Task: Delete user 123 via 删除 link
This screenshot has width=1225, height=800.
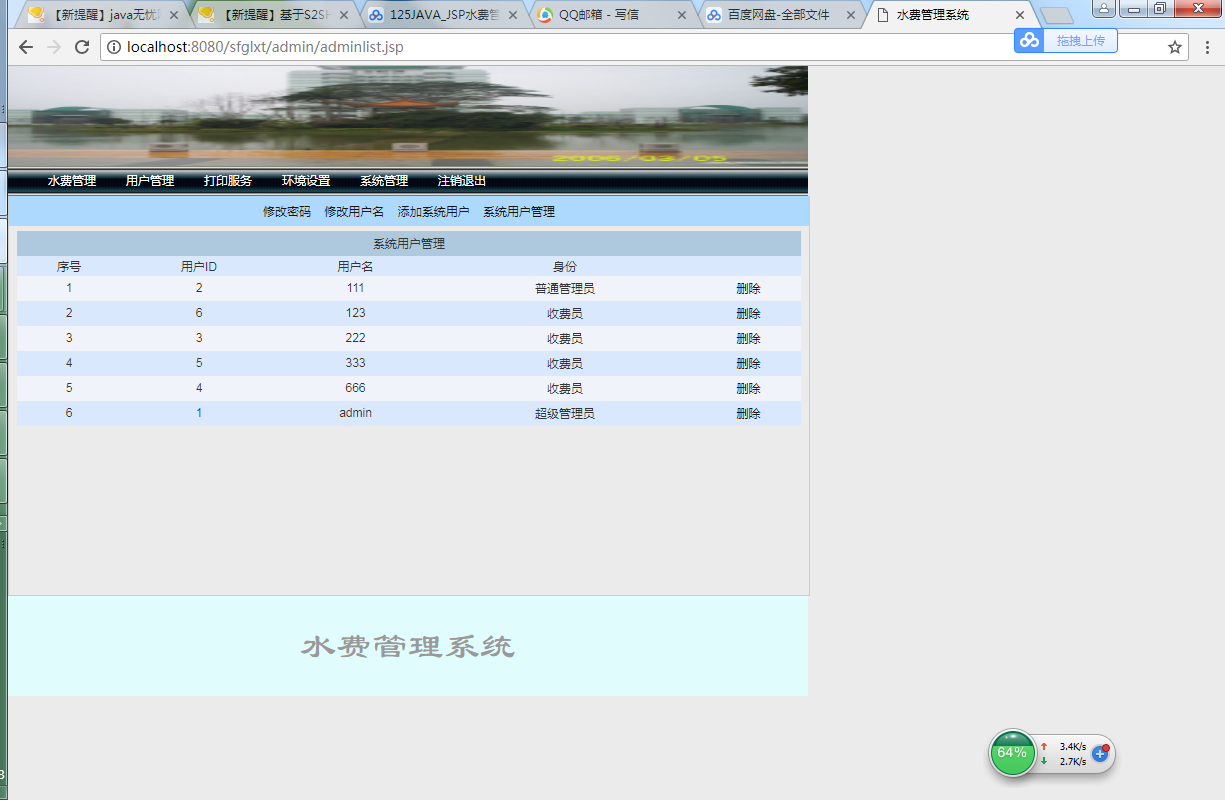Action: [x=748, y=313]
